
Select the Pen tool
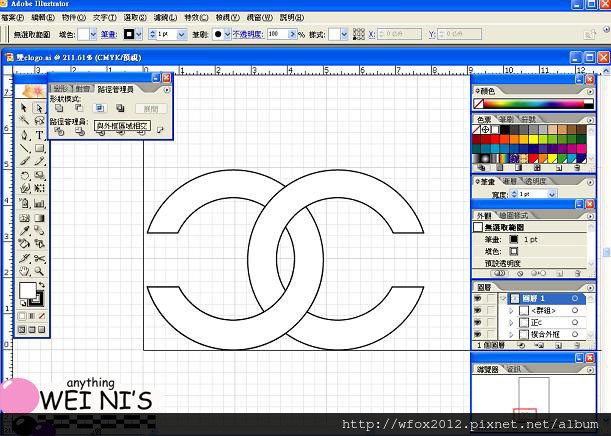pyautogui.click(x=24, y=135)
